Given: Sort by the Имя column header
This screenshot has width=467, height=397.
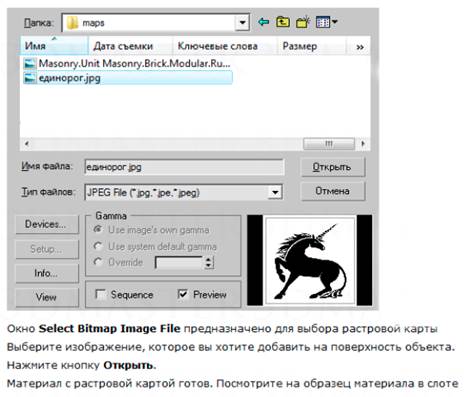Looking at the screenshot, I should (x=54, y=45).
